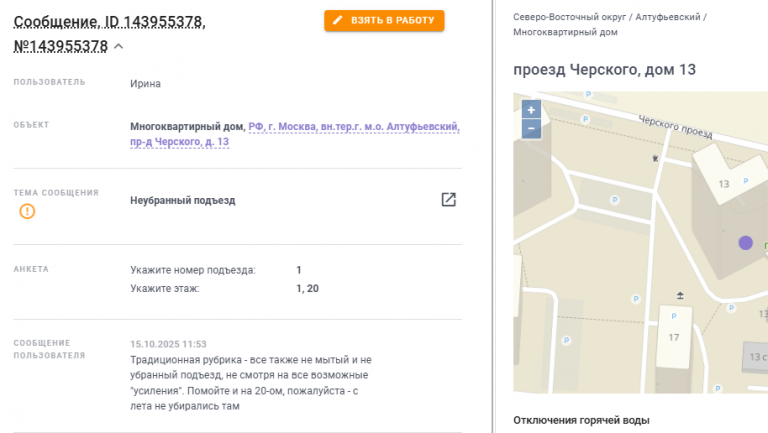Open the address link 'пр-д Черского, д. 13'

(179, 142)
